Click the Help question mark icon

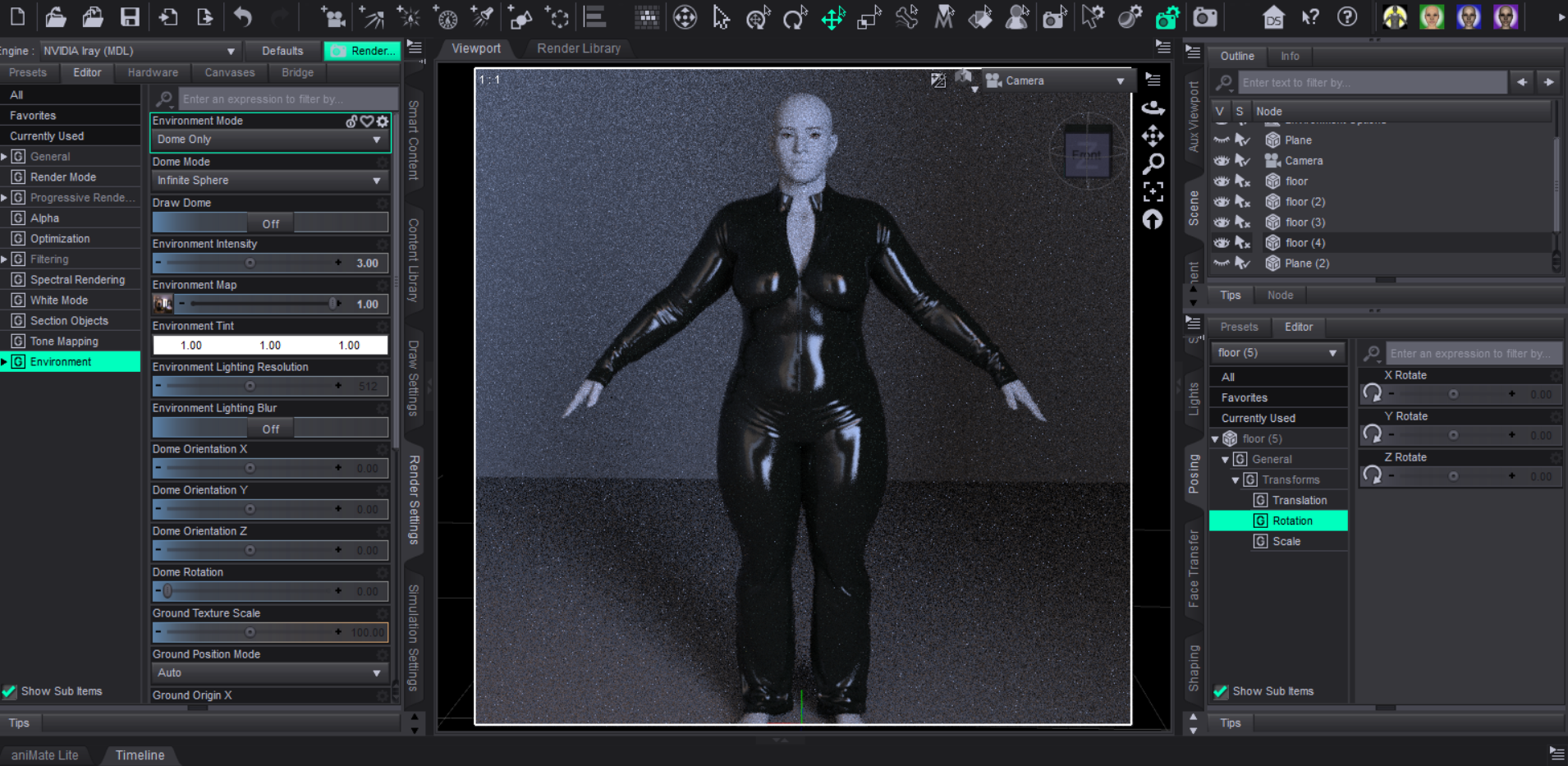(x=1347, y=16)
